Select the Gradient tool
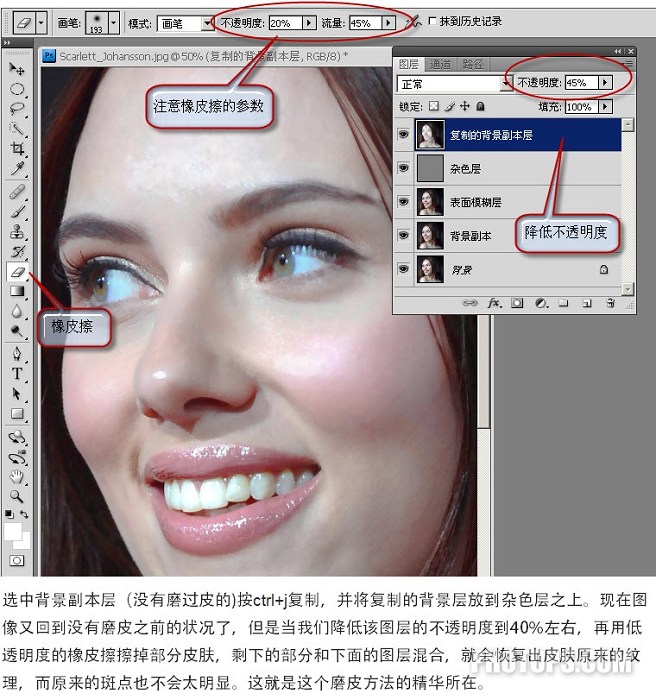Screen dimensions: 656x700 (x=17, y=292)
